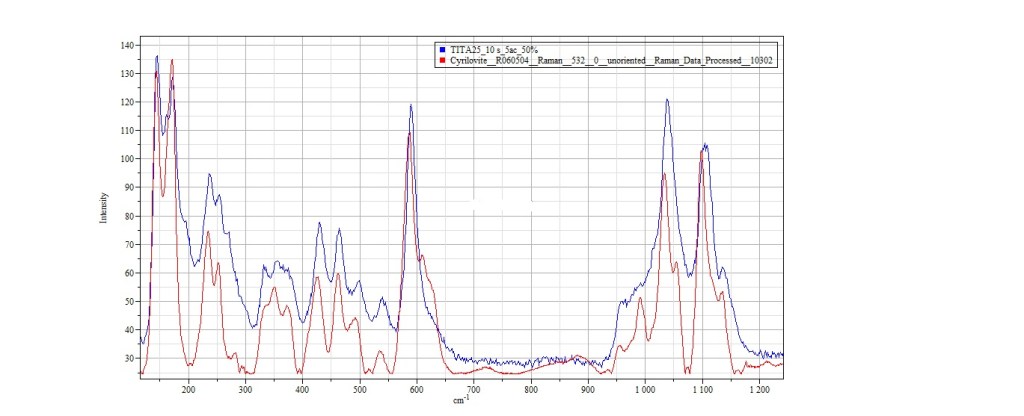Click the 30 tick on the intensity axis
Image resolution: width=1024 pixels, height=416 pixels.
128,358
